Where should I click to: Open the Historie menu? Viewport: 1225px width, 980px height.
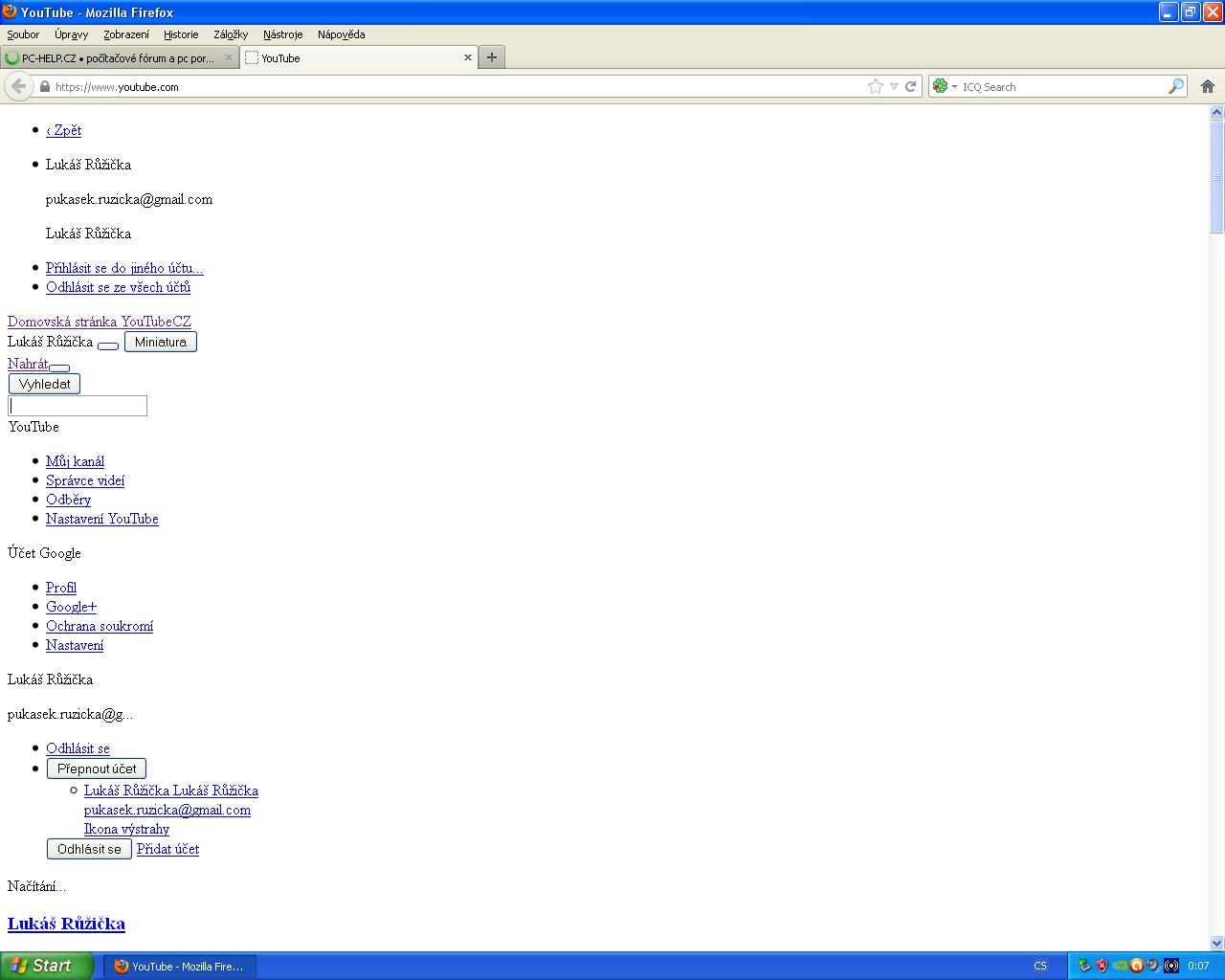[181, 34]
